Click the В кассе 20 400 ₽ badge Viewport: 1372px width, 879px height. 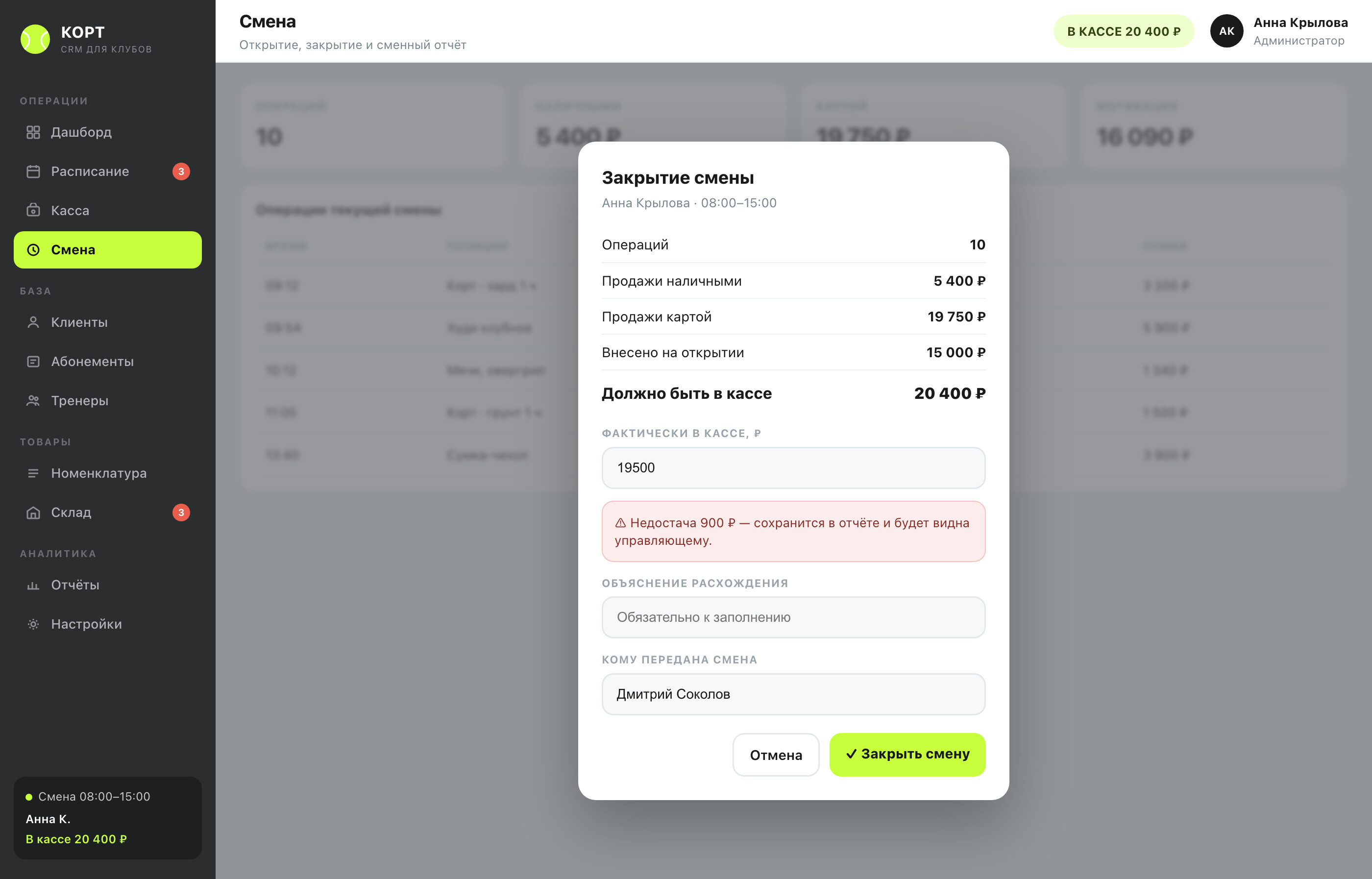pyautogui.click(x=1124, y=31)
